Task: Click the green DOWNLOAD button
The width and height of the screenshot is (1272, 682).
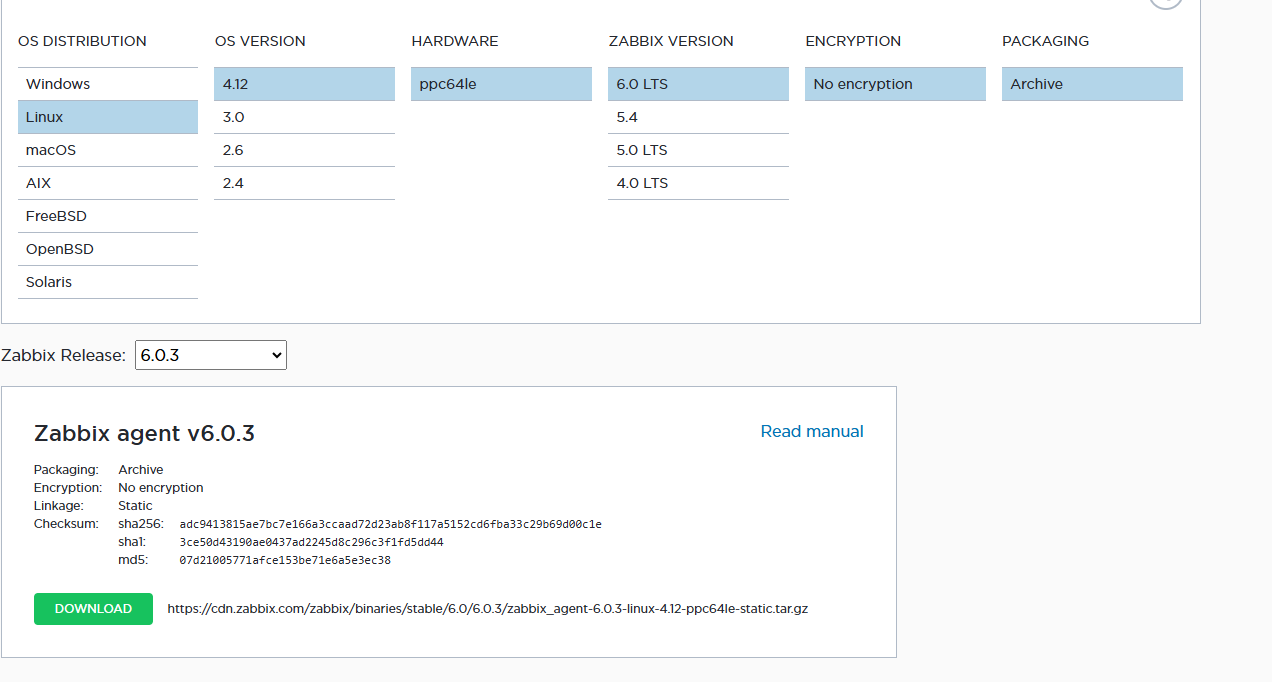Action: point(93,609)
